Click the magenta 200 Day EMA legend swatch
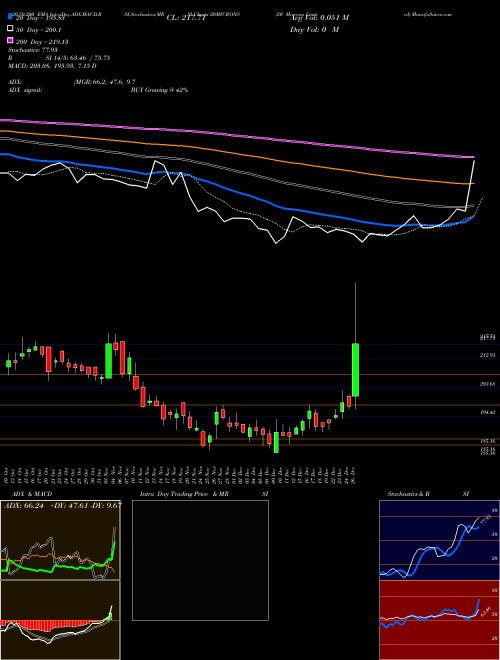 pyautogui.click(x=11, y=41)
